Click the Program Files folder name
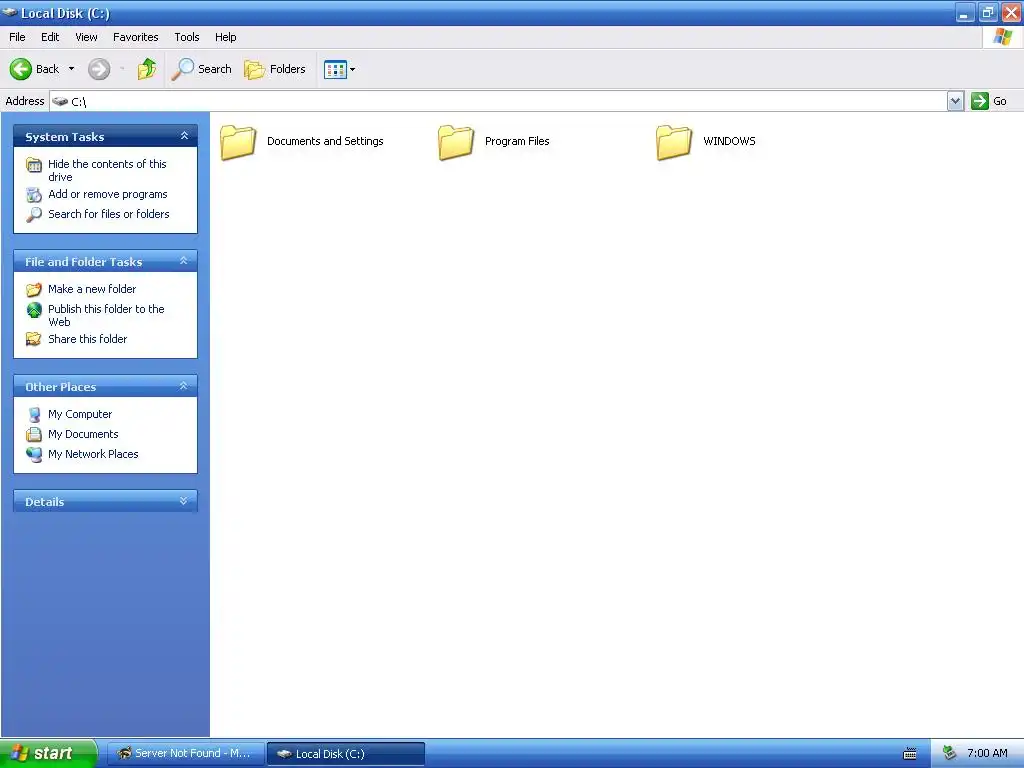The image size is (1024, 768). pyautogui.click(x=517, y=141)
